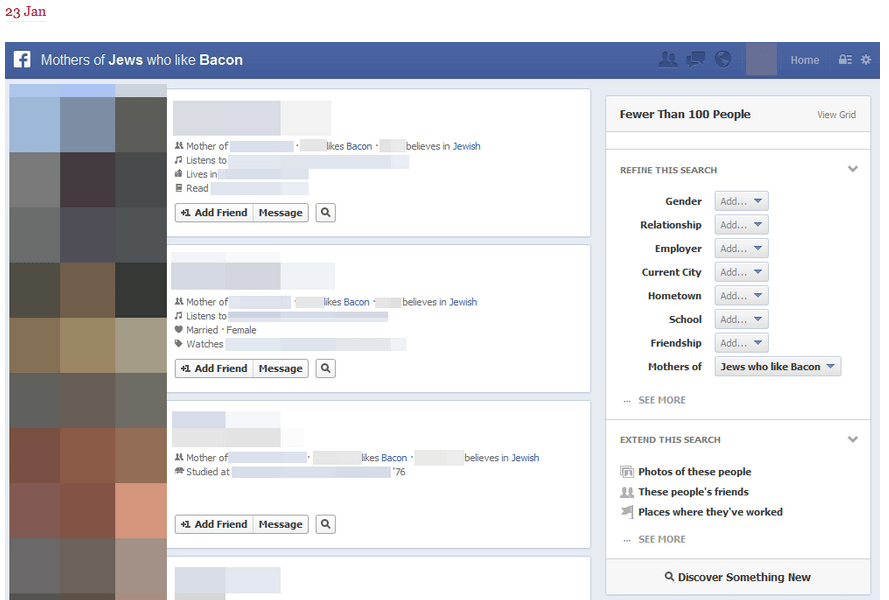Screen dimensions: 889x600
Task: Open Jewish link in 'Studied at' result
Action: click(525, 458)
